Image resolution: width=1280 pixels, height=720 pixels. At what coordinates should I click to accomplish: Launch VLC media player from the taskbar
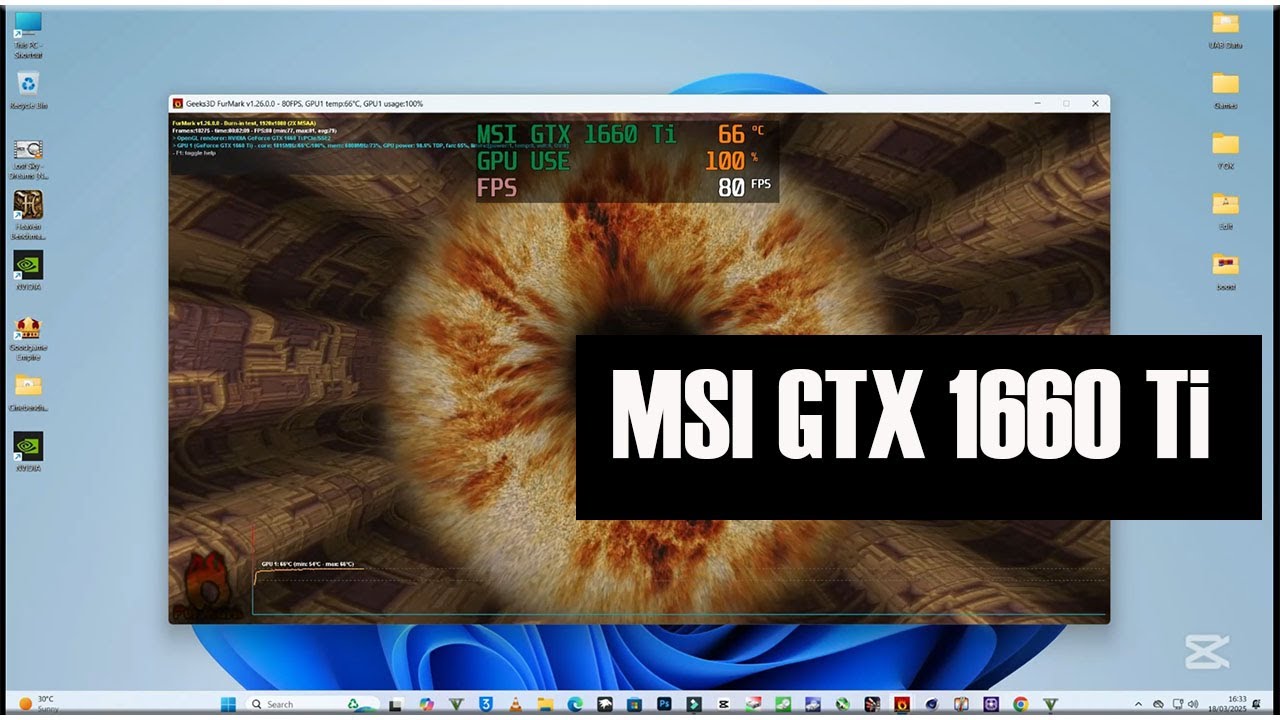pos(515,704)
